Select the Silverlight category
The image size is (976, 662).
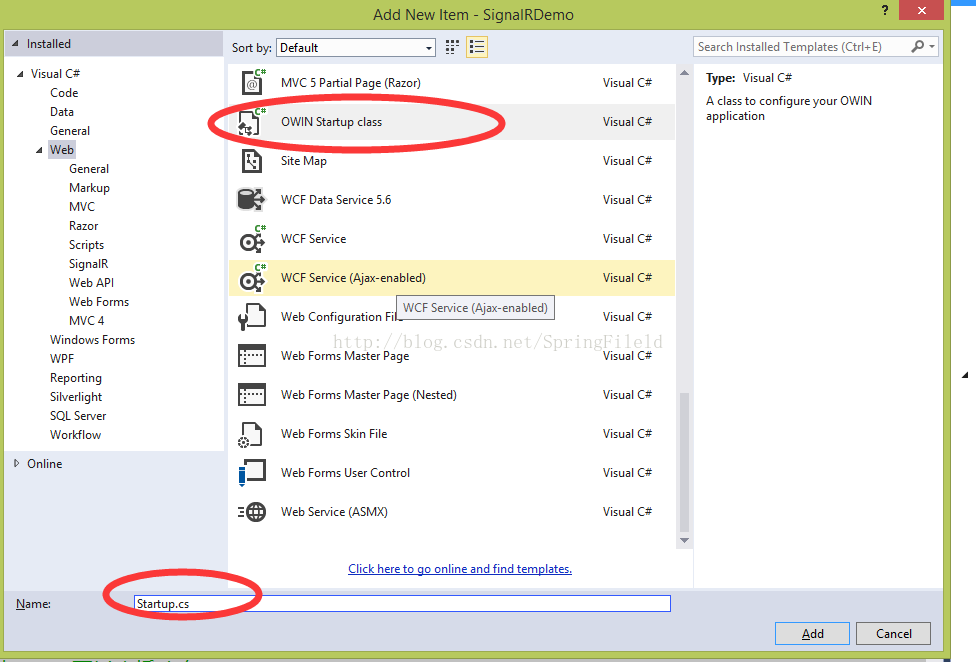click(x=75, y=397)
